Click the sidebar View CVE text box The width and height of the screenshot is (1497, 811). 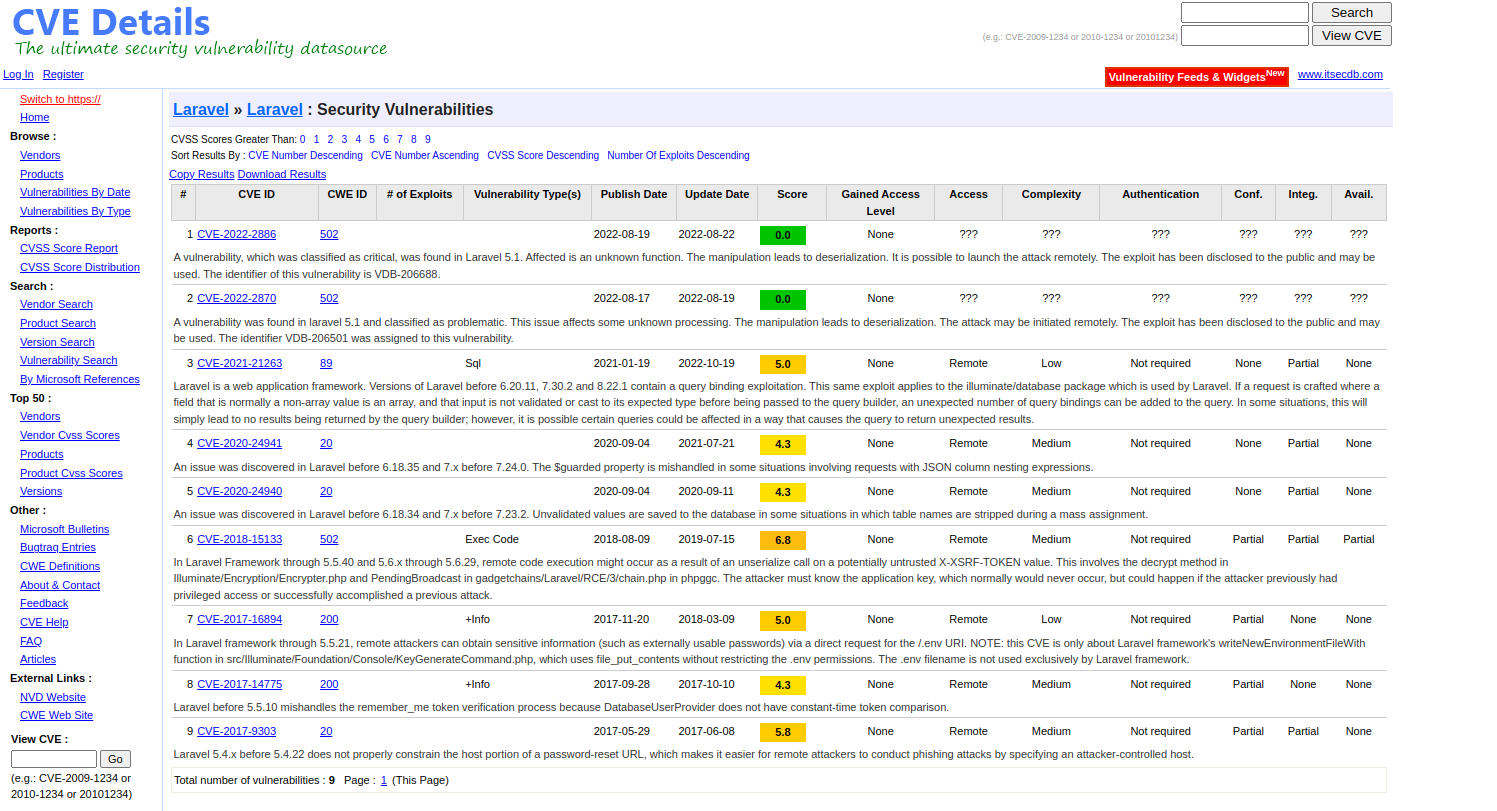(54, 759)
